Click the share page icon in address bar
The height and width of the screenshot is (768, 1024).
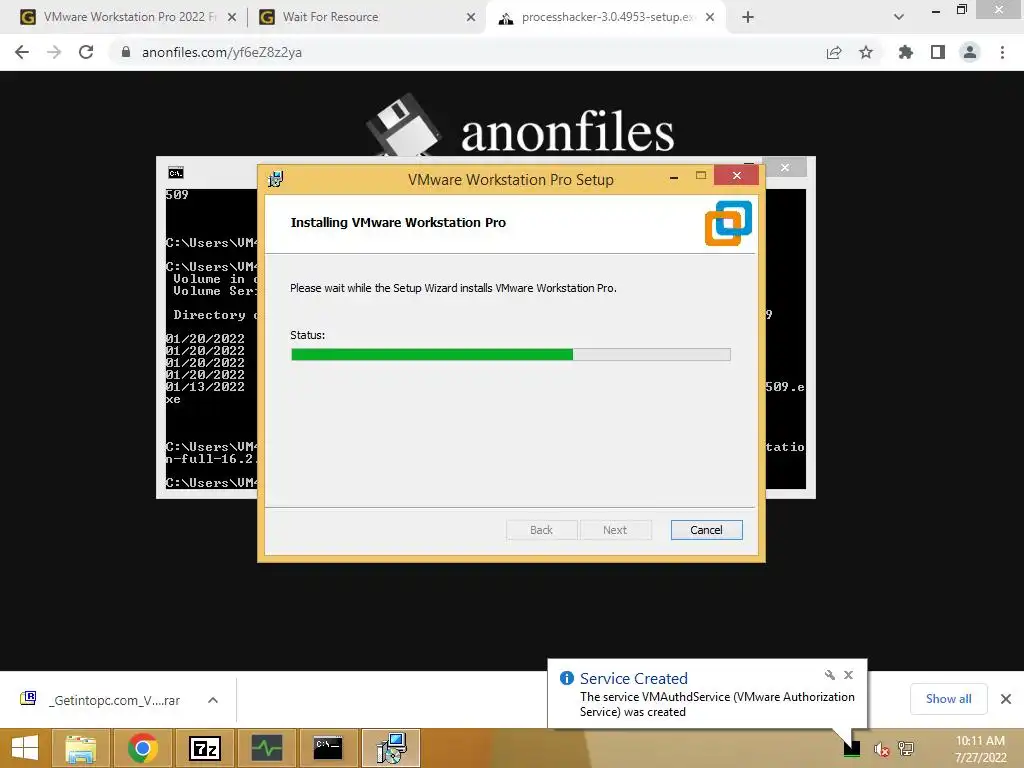(x=834, y=52)
